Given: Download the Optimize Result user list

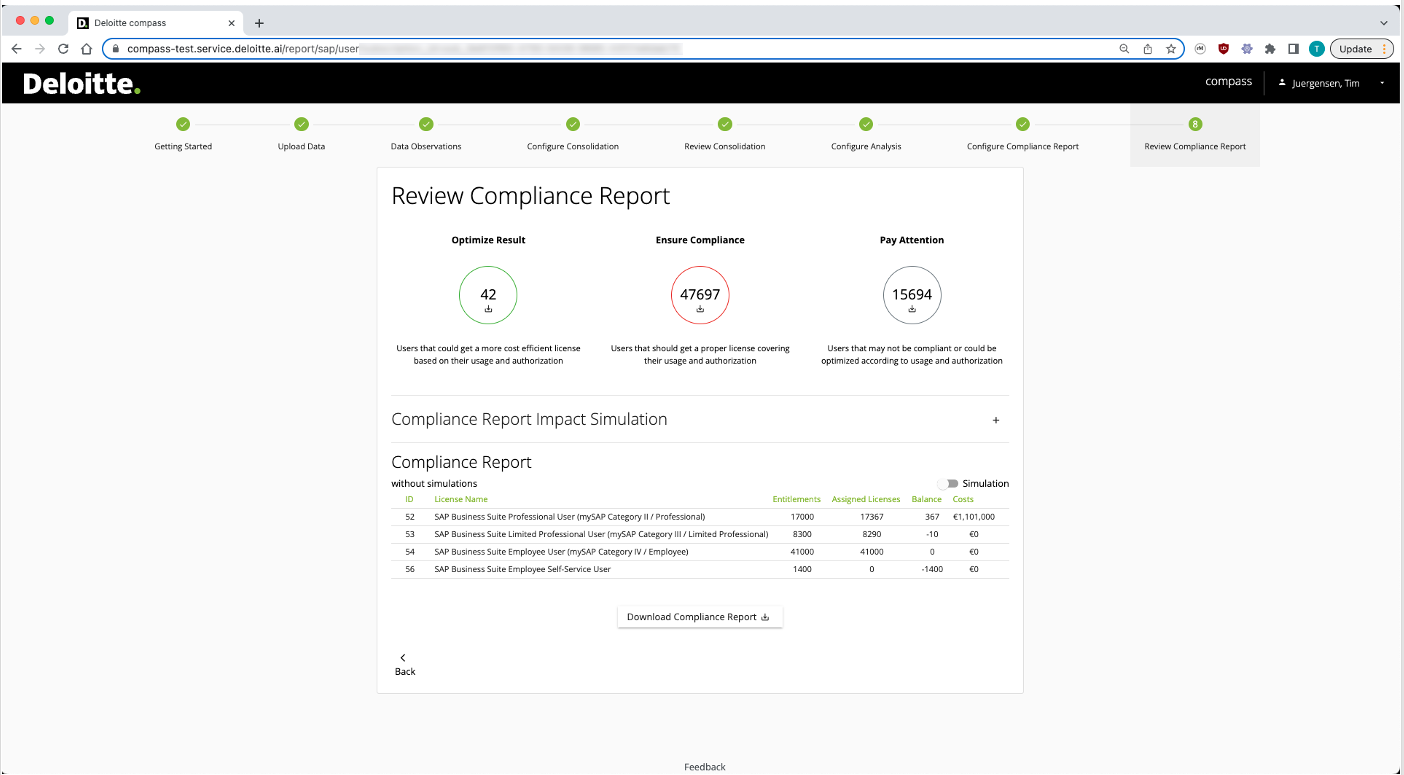Looking at the screenshot, I should tap(488, 308).
